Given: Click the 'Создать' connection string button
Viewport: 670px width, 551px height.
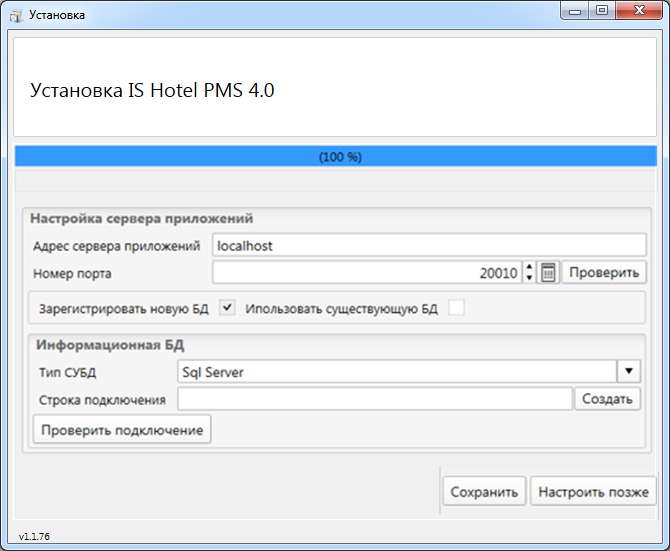Looking at the screenshot, I should (607, 399).
